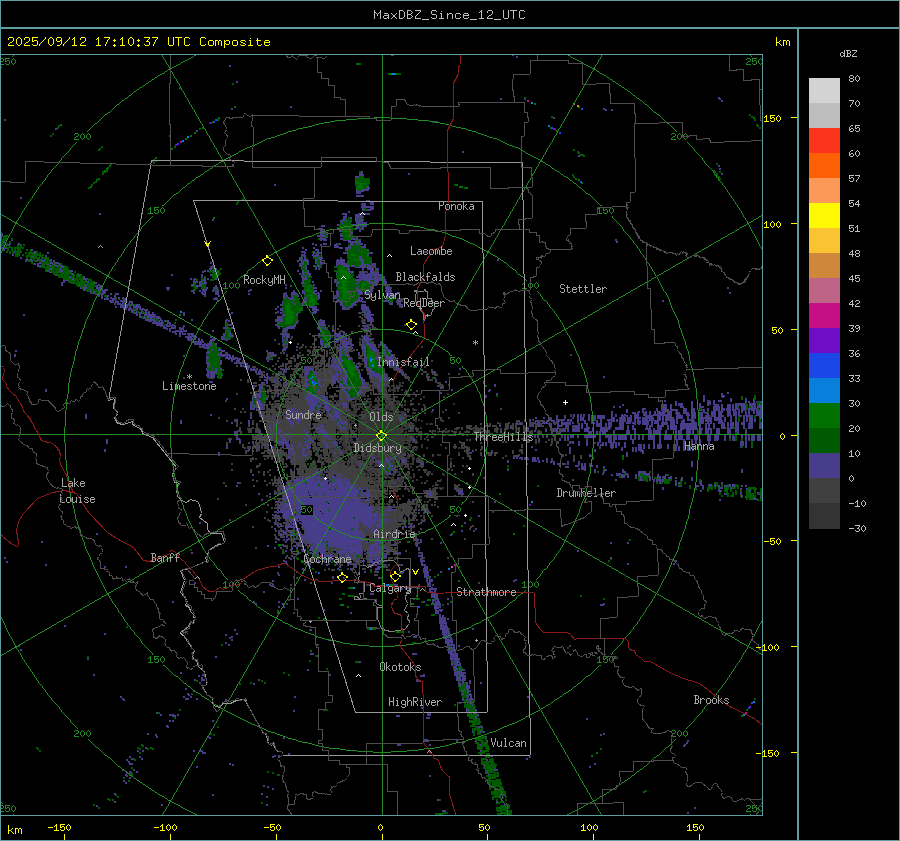Click the Banff label

165,557
